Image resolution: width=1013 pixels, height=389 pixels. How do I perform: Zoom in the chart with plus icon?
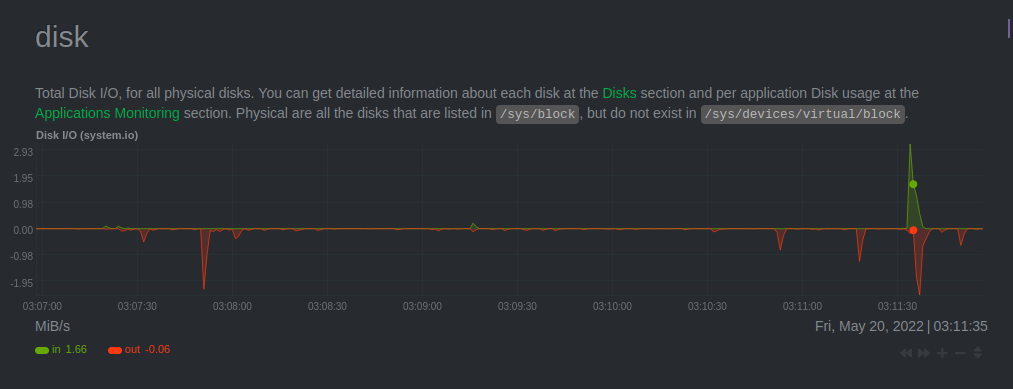point(942,353)
